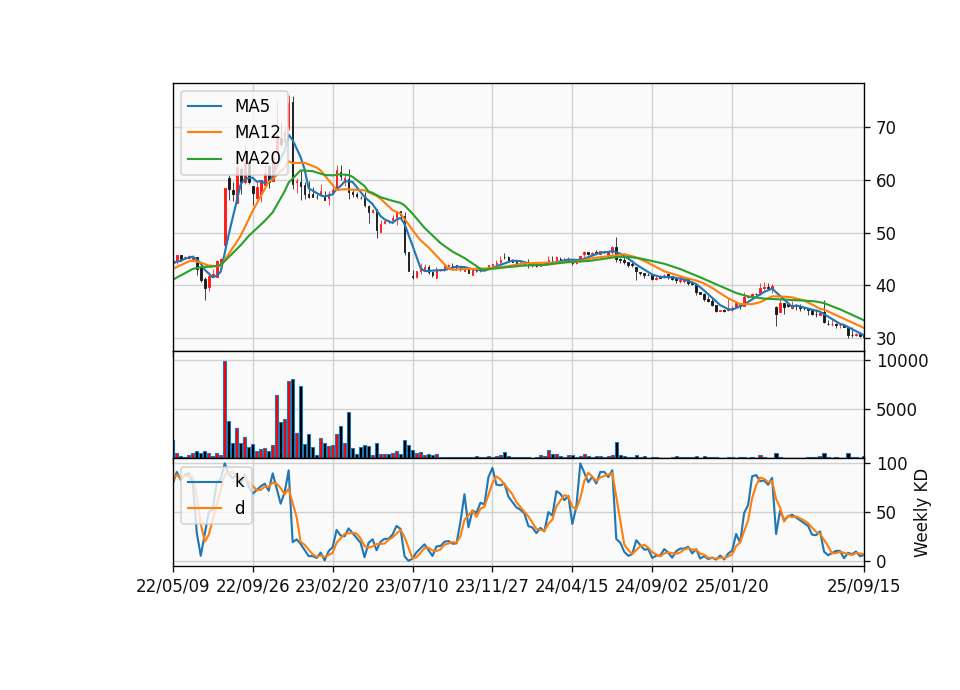This screenshot has width=960, height=690.
Task: Click the orange MA12 legend line sample
Action: 204,132
